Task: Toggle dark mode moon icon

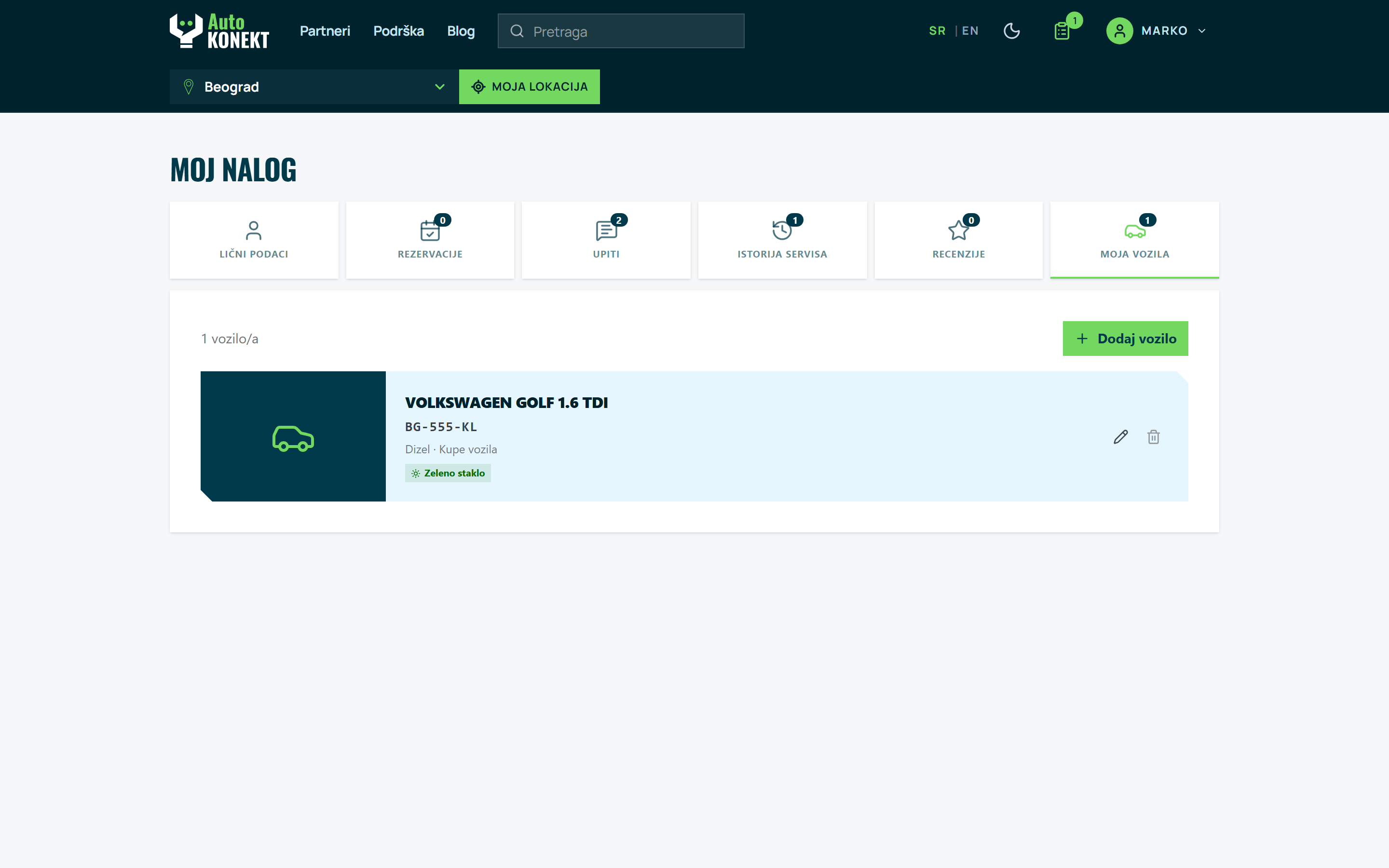Action: 1011,31
